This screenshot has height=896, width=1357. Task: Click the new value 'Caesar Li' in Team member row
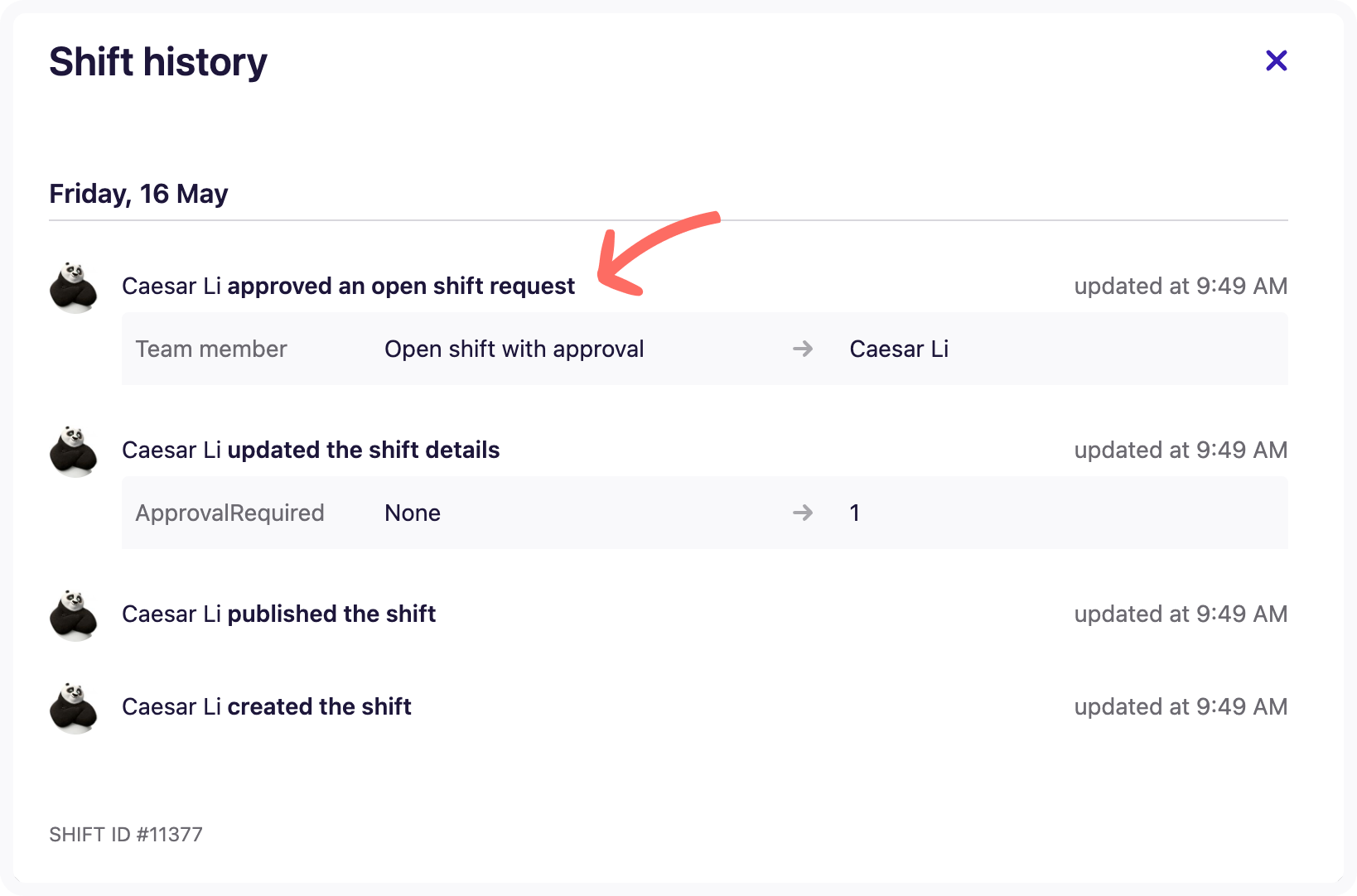899,349
